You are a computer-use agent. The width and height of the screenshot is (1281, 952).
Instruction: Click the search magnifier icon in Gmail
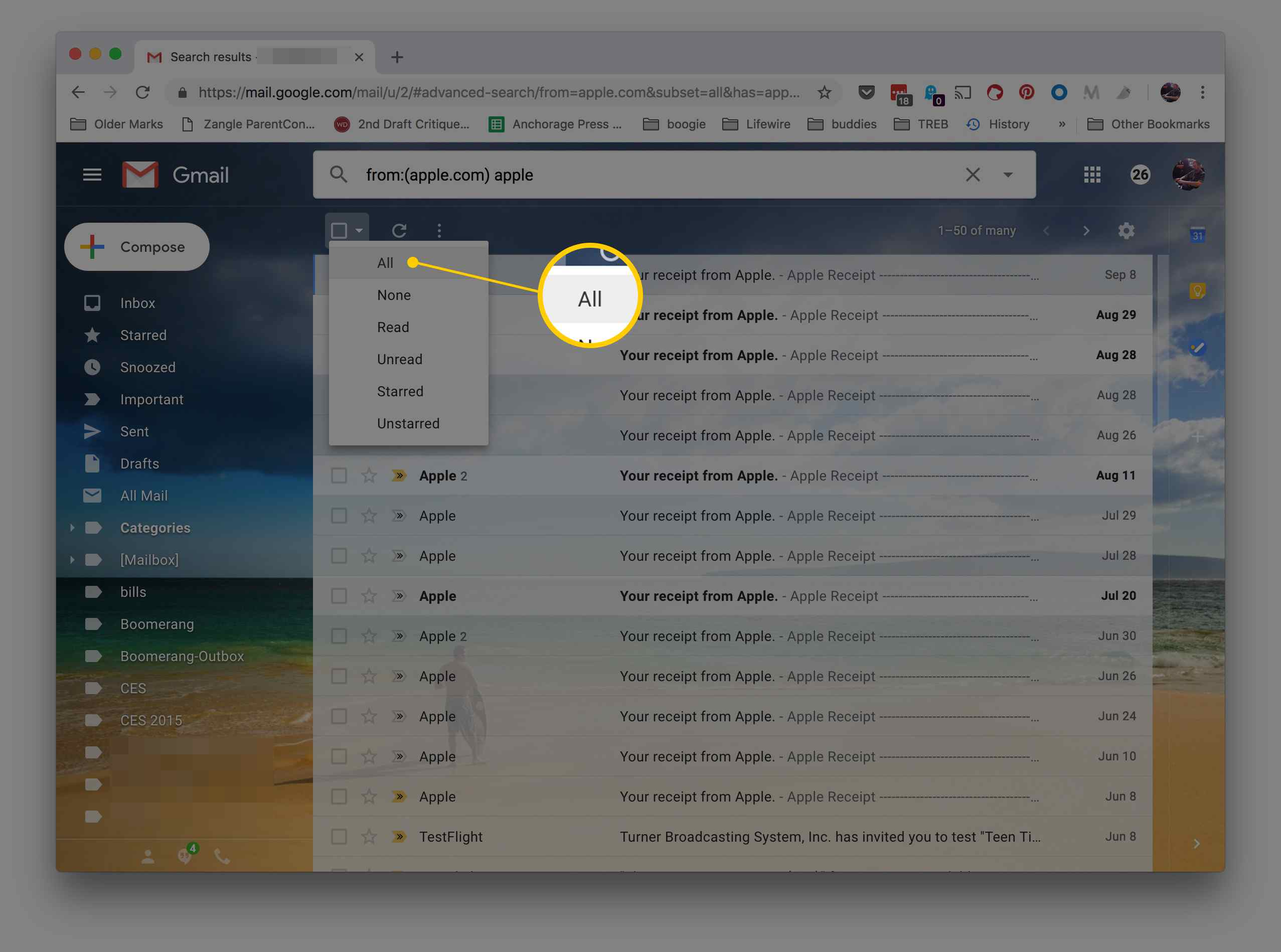point(338,175)
